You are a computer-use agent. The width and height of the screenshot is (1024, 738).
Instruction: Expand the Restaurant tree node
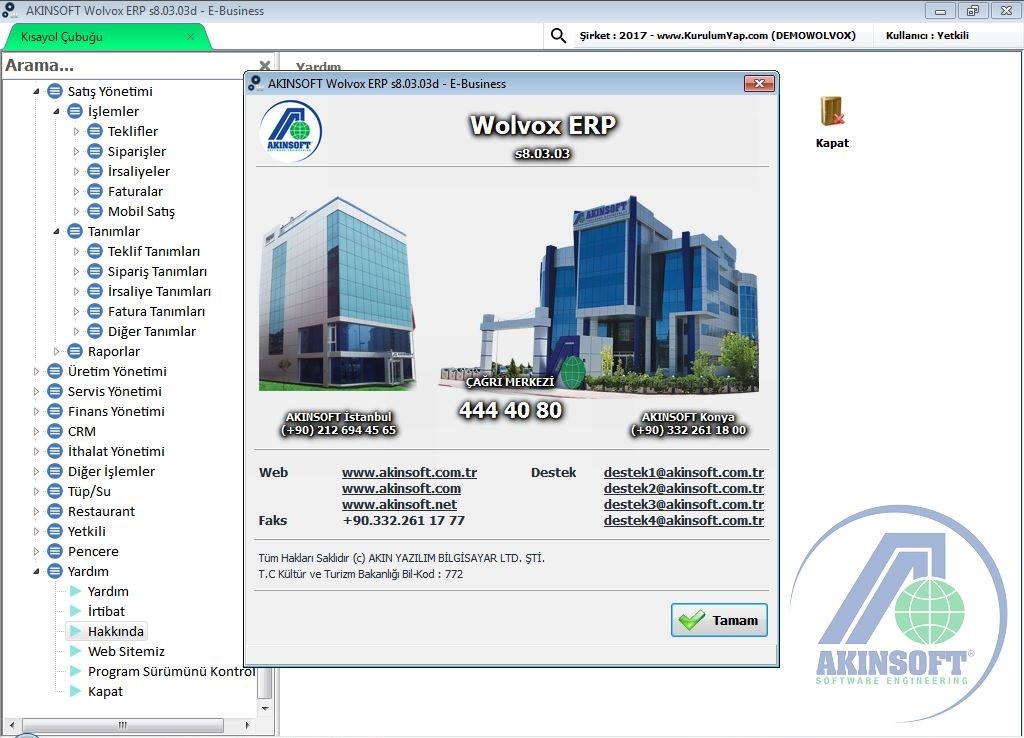[37, 511]
